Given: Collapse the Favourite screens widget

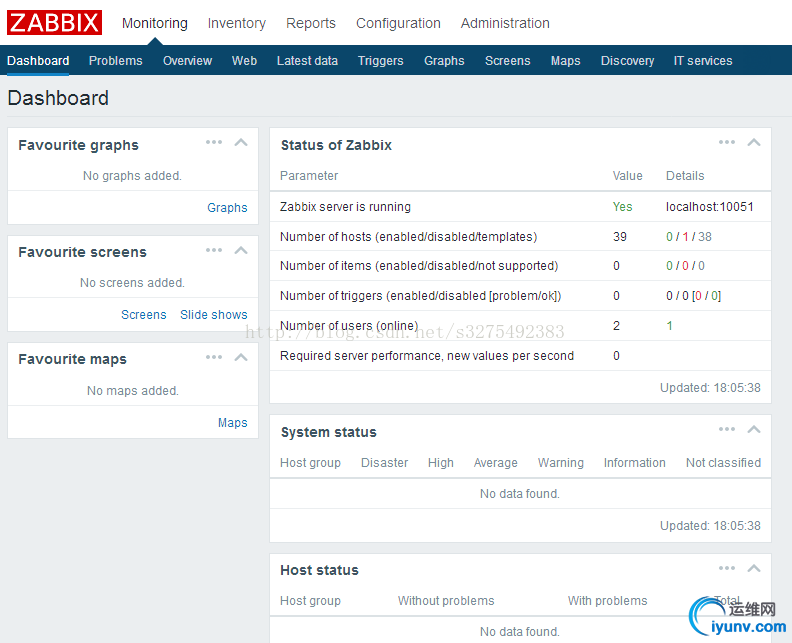Looking at the screenshot, I should coord(241,251).
